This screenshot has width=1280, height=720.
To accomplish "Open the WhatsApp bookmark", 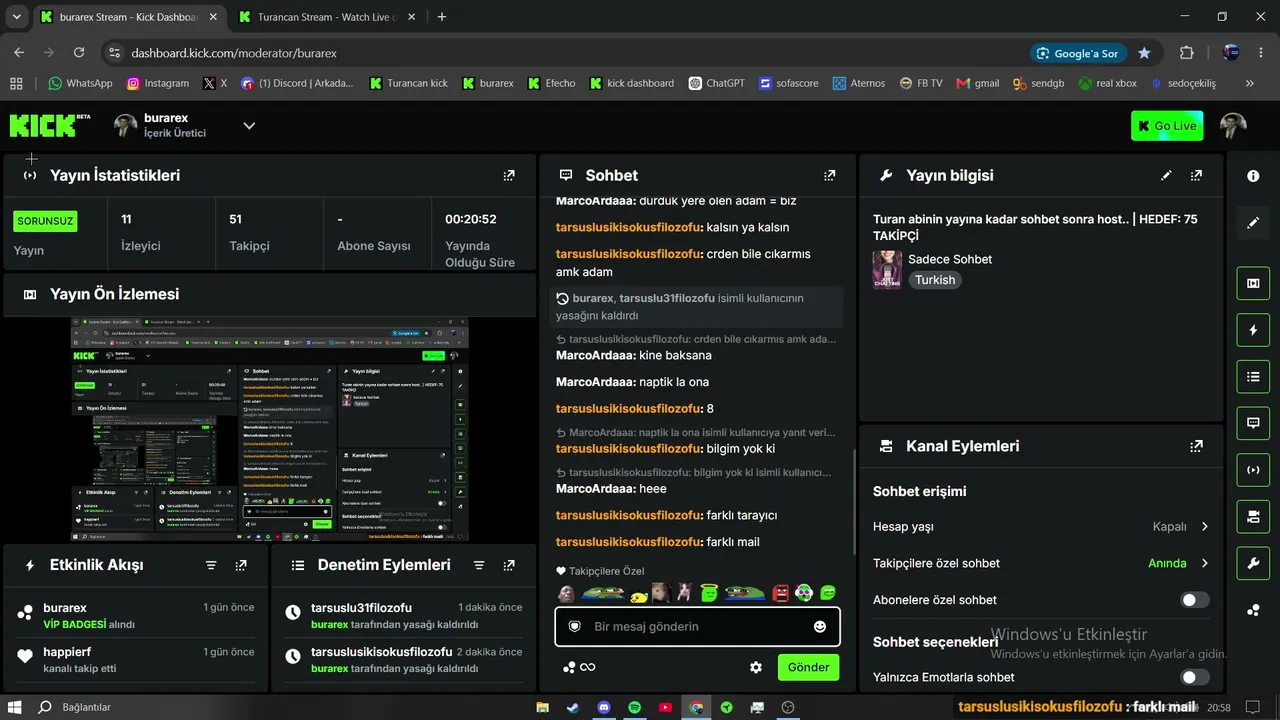I will pyautogui.click(x=80, y=83).
